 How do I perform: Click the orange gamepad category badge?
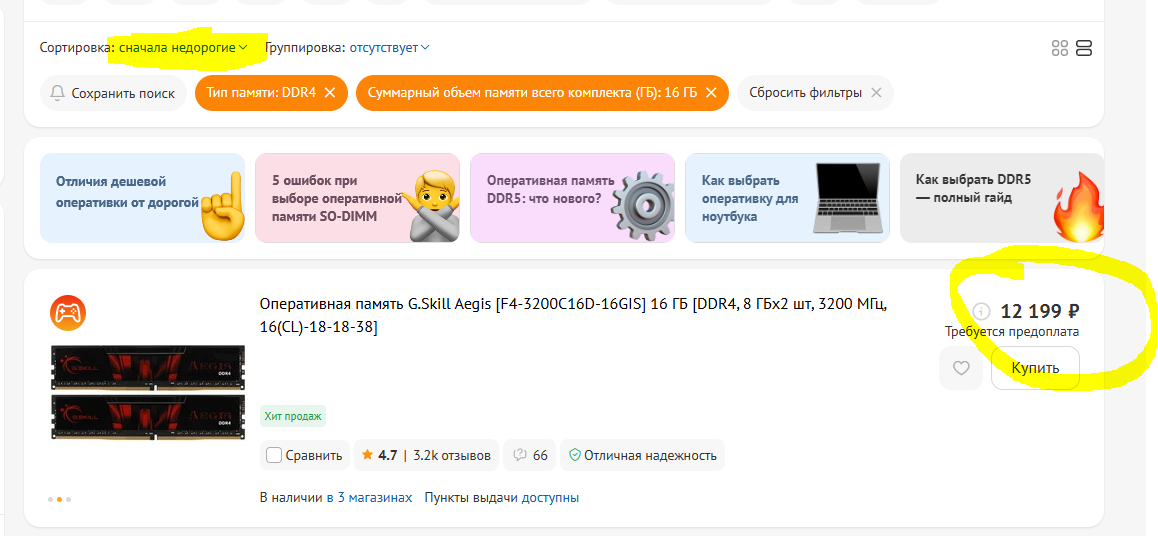point(68,313)
